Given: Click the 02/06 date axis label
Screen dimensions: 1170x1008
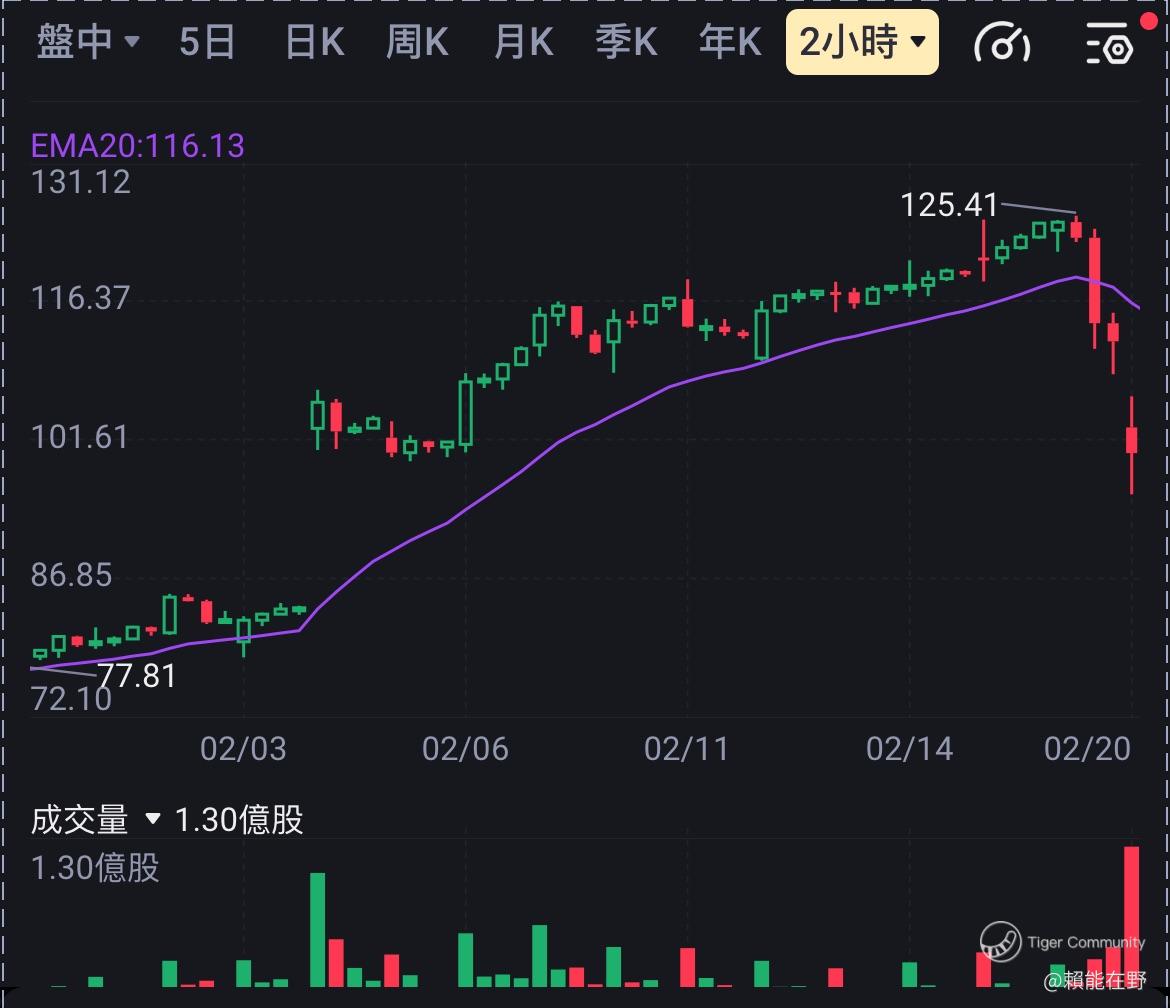Looking at the screenshot, I should coord(466,749).
